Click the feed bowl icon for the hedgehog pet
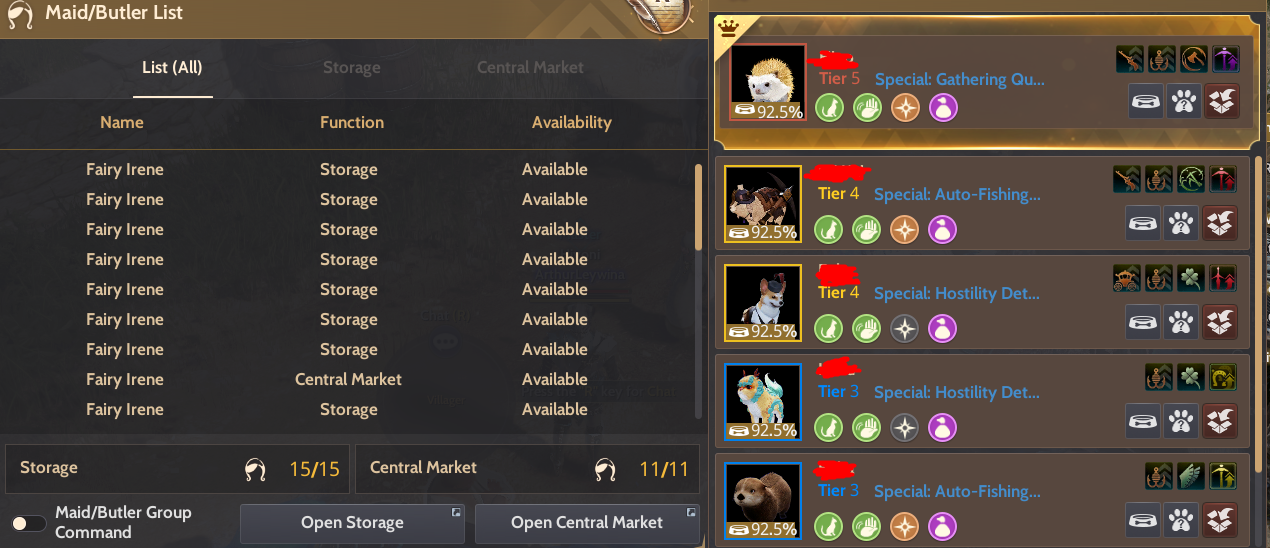The height and width of the screenshot is (548, 1270). pyautogui.click(x=1145, y=102)
